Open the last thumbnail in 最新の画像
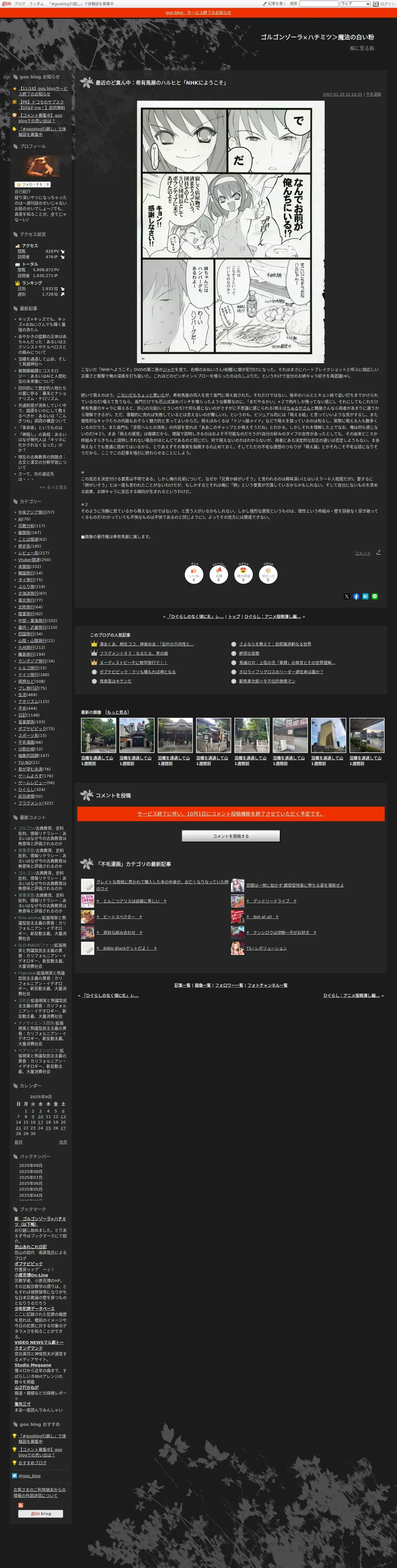The image size is (397, 1568). point(366,735)
